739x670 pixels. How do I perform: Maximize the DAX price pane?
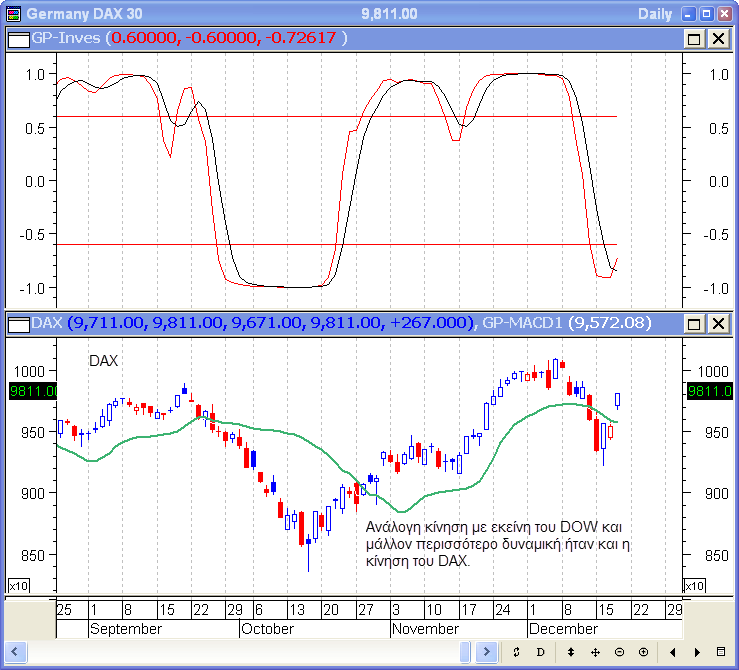click(x=695, y=323)
